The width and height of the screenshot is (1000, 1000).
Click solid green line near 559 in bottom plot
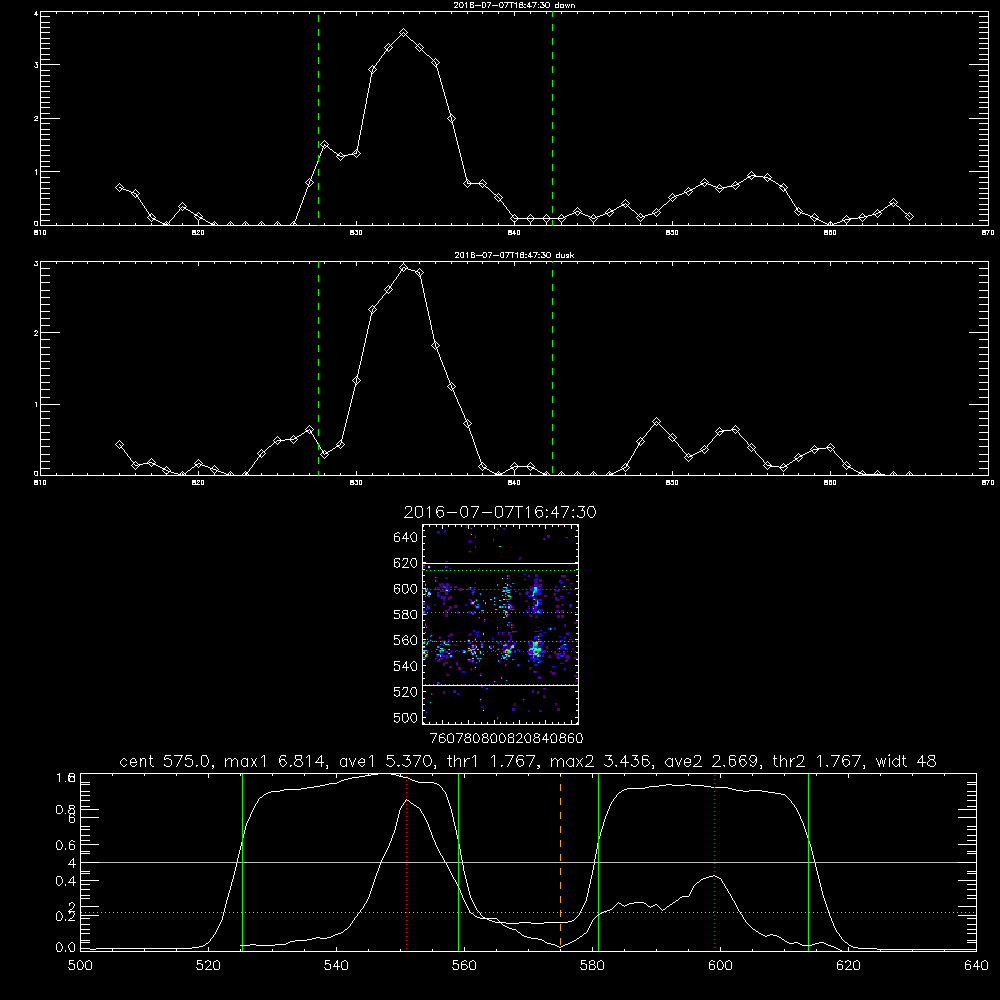(459, 861)
